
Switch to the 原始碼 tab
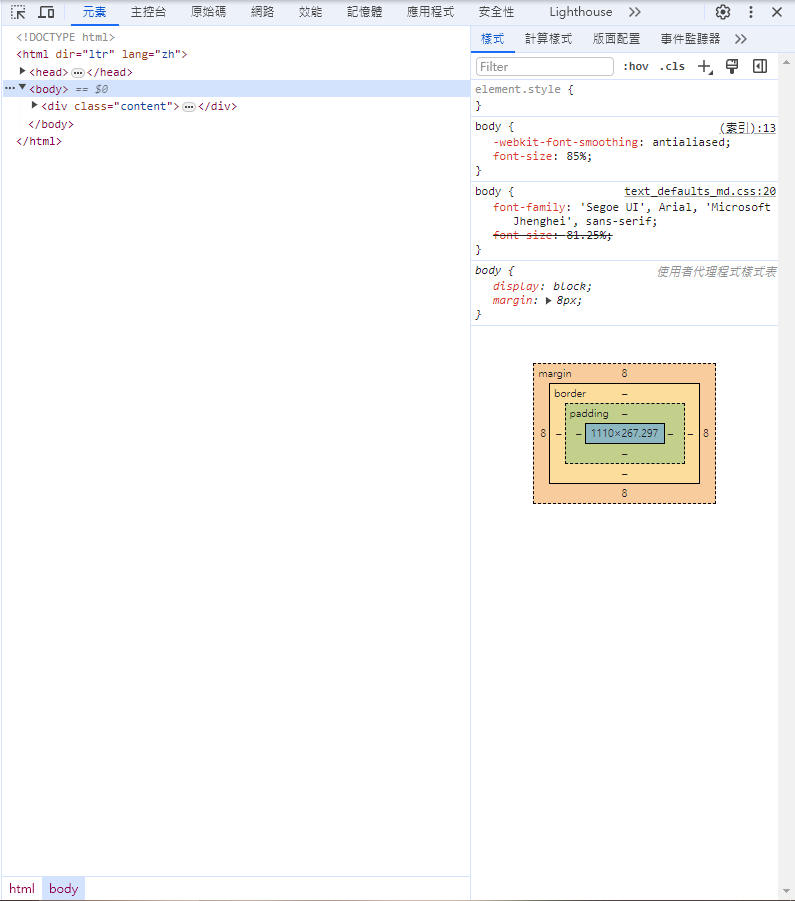(209, 12)
